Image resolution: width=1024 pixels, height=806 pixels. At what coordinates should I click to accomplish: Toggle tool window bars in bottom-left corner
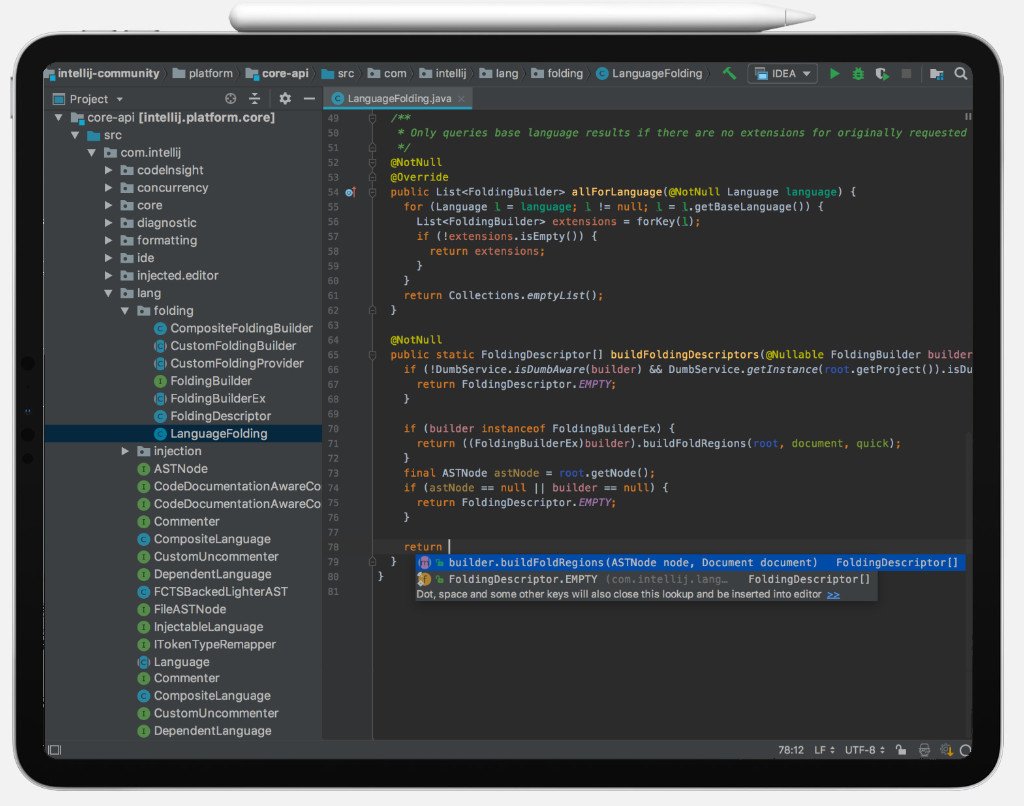pyautogui.click(x=53, y=750)
